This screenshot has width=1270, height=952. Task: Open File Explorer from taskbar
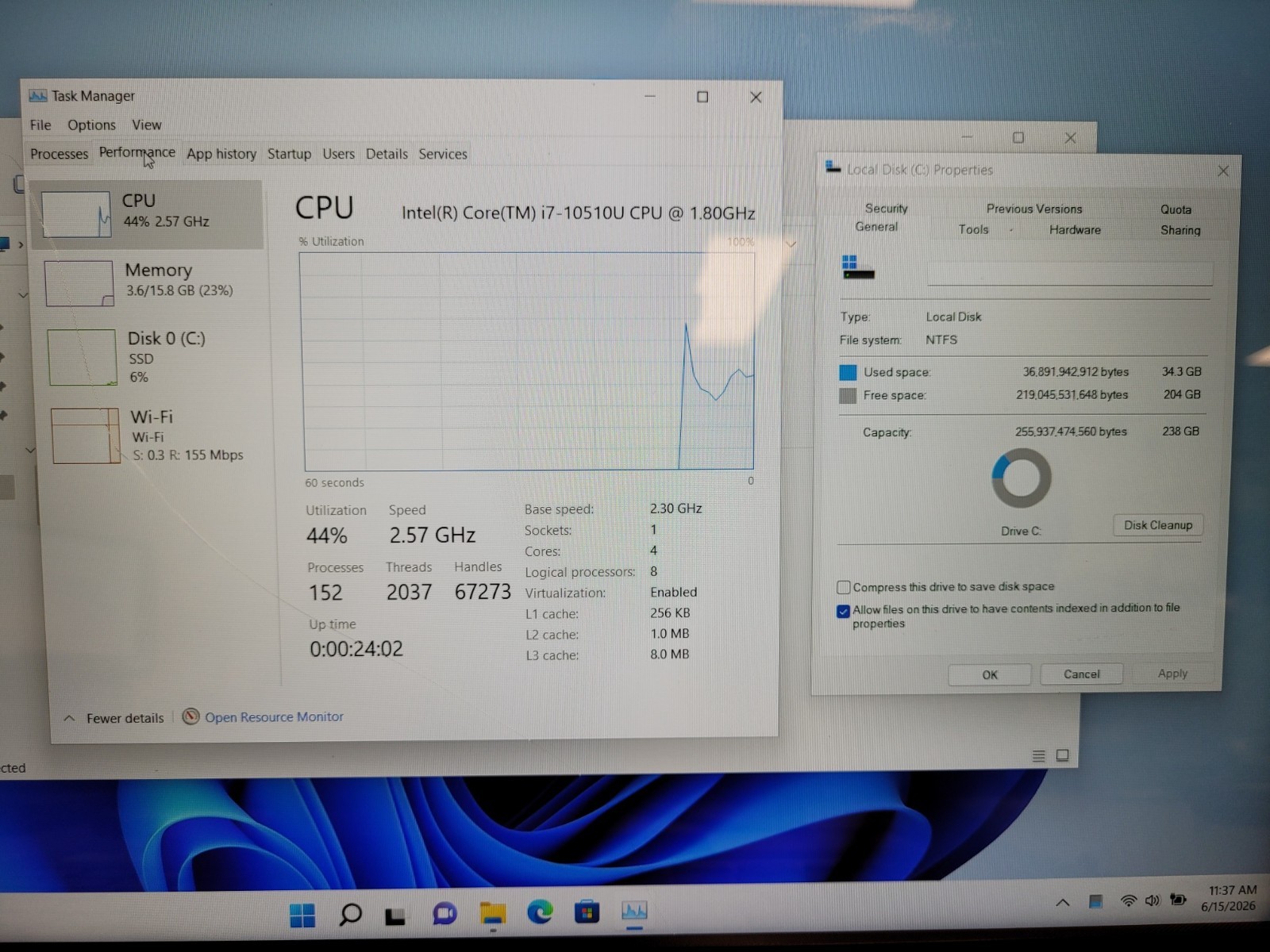(493, 914)
